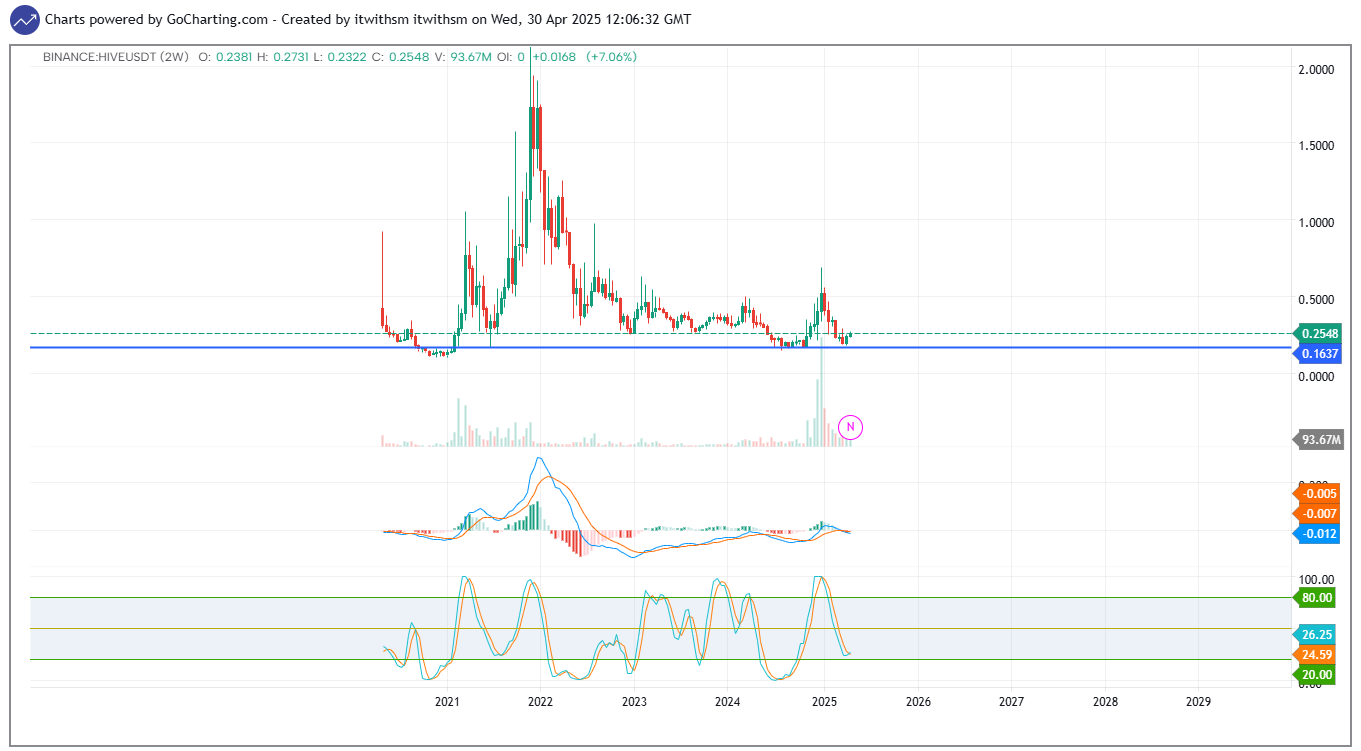
Task: Click the 2029 label on time axis
Action: click(1199, 702)
